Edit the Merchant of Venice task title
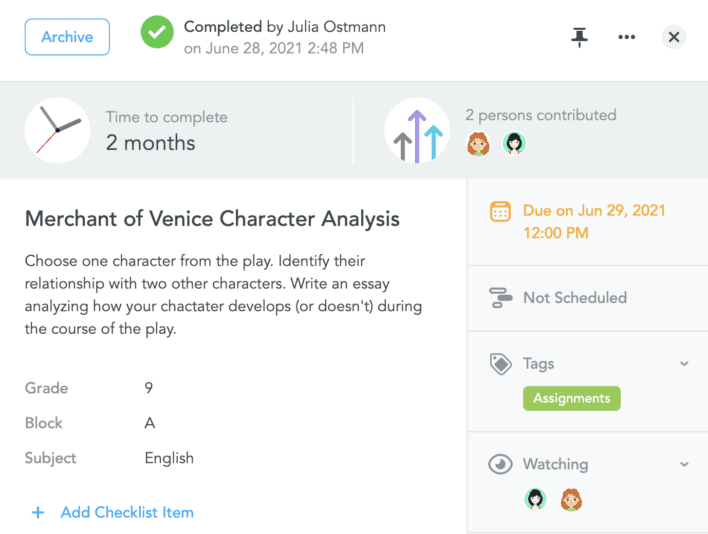The height and width of the screenshot is (534, 708). (212, 219)
